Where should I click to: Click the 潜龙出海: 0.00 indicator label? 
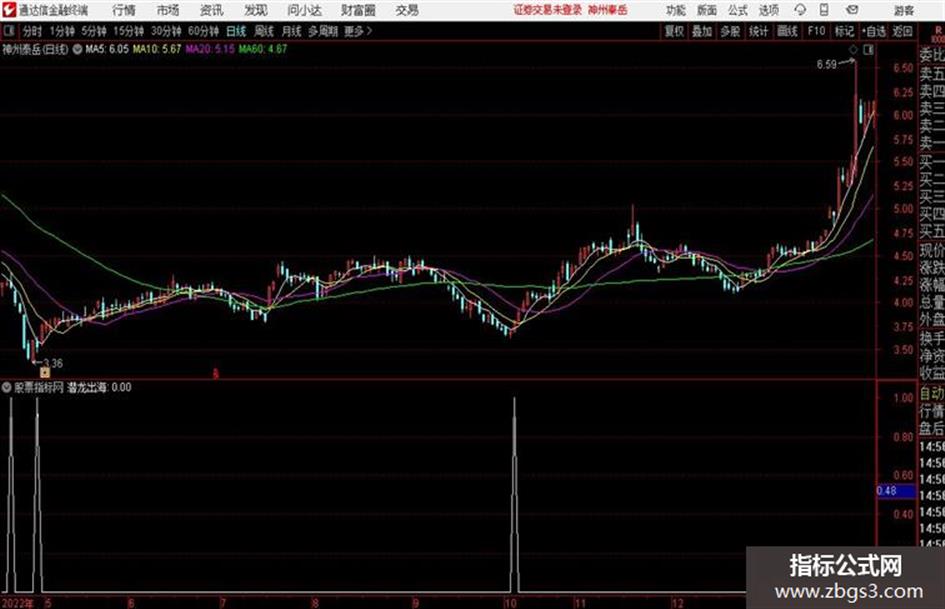(x=99, y=388)
